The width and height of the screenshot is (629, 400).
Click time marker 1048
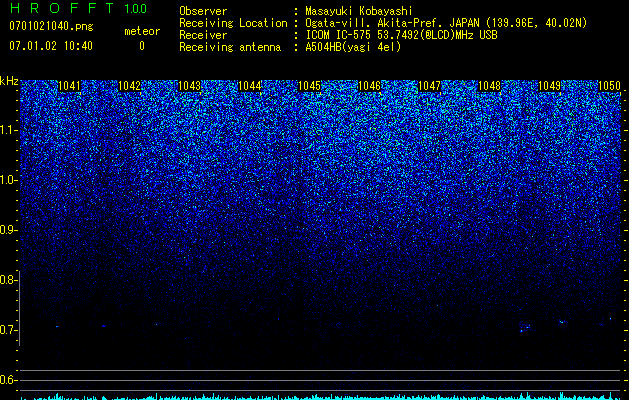(x=489, y=86)
